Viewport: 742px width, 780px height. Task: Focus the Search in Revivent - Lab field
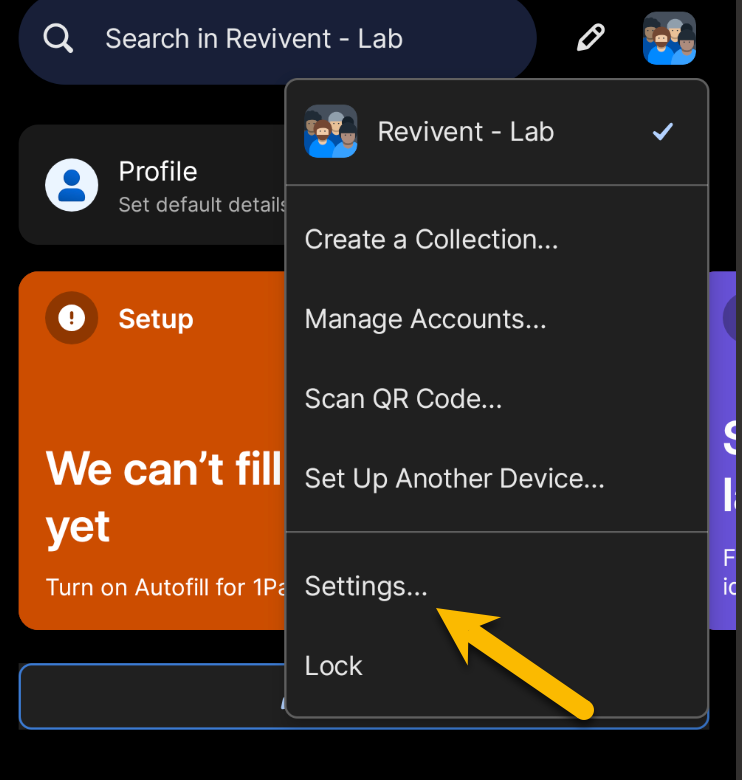click(x=277, y=40)
